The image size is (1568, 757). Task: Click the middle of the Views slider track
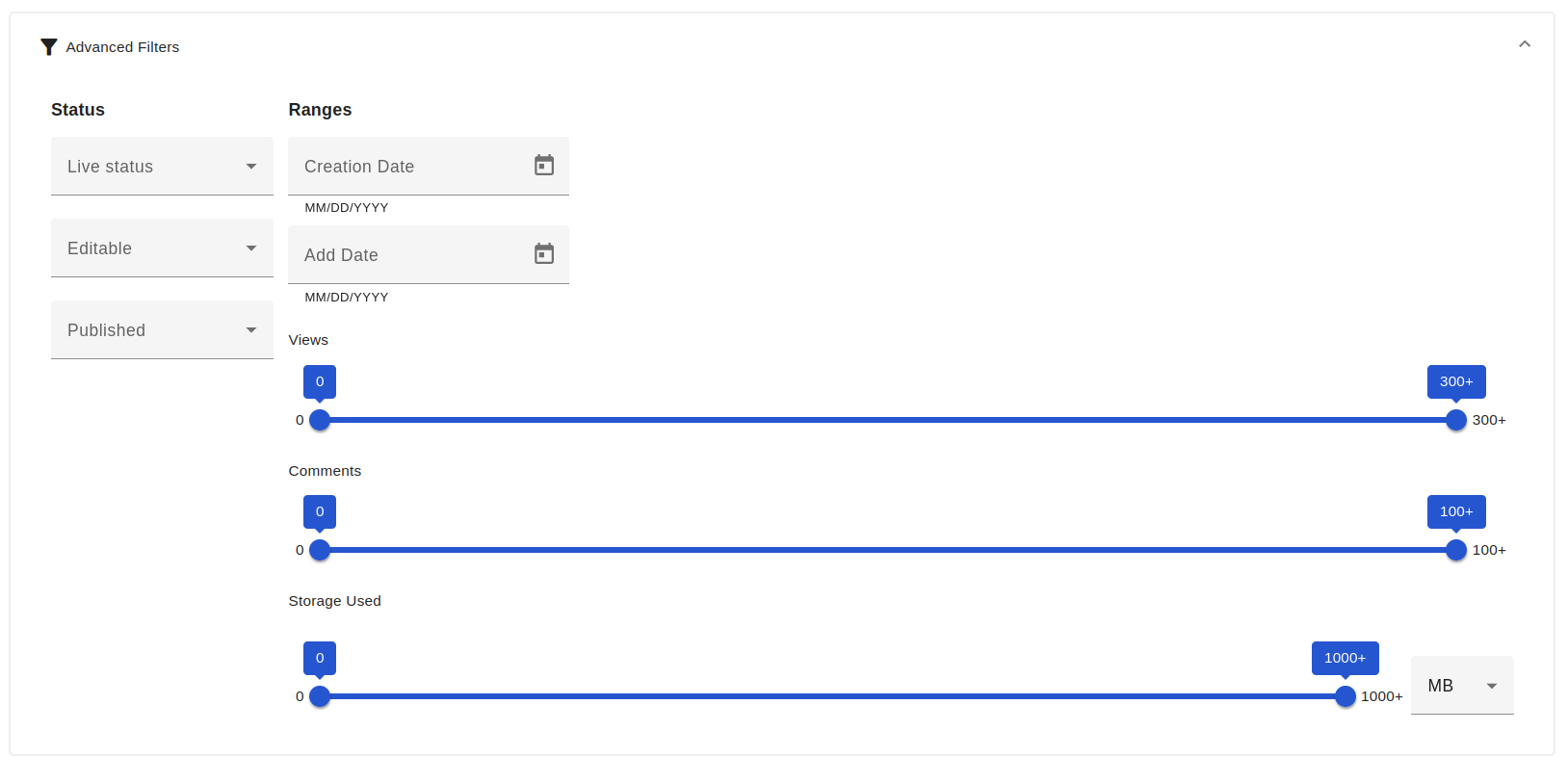888,420
